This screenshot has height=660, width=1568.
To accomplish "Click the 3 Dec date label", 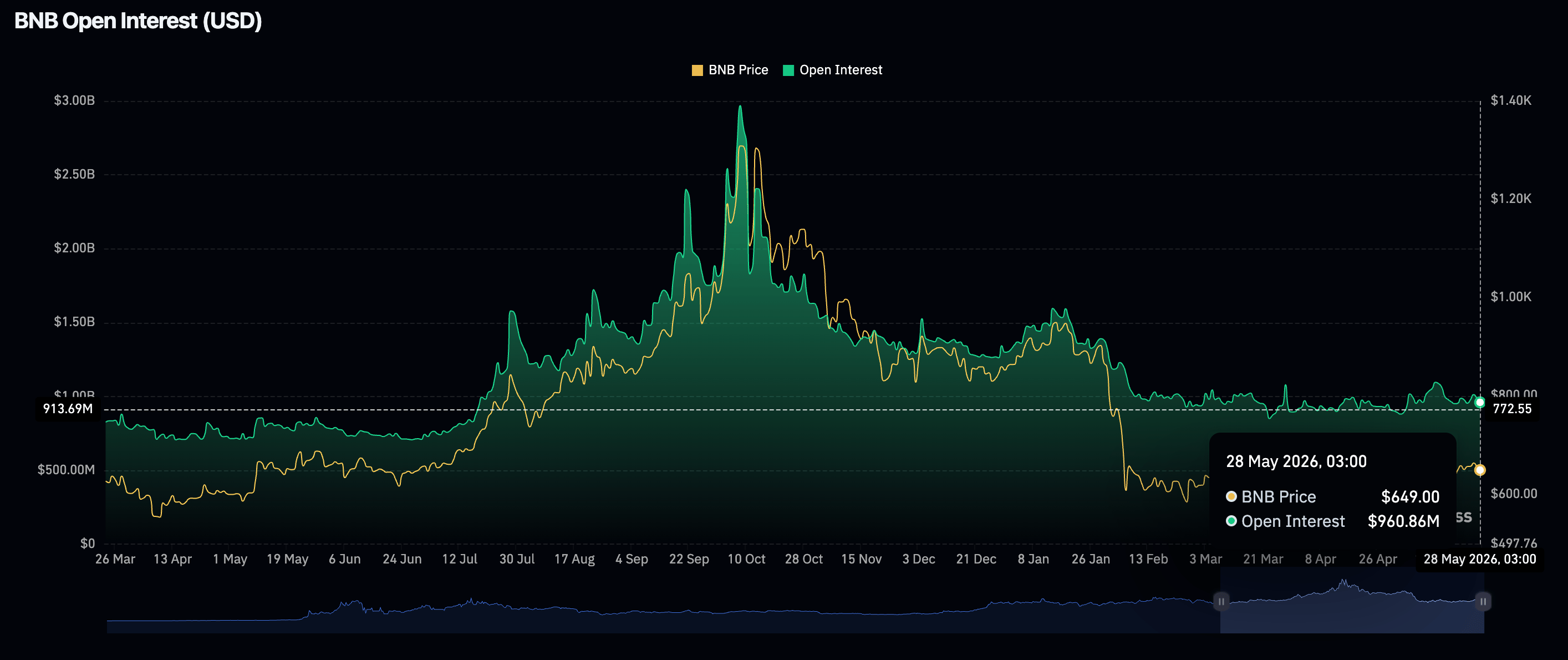I will [x=919, y=559].
